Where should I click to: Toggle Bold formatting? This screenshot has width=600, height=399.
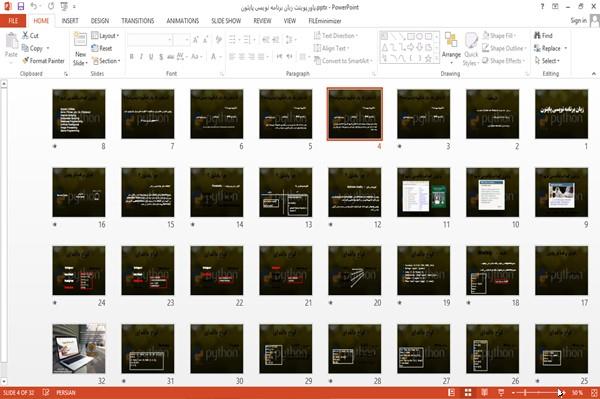[x=132, y=57]
